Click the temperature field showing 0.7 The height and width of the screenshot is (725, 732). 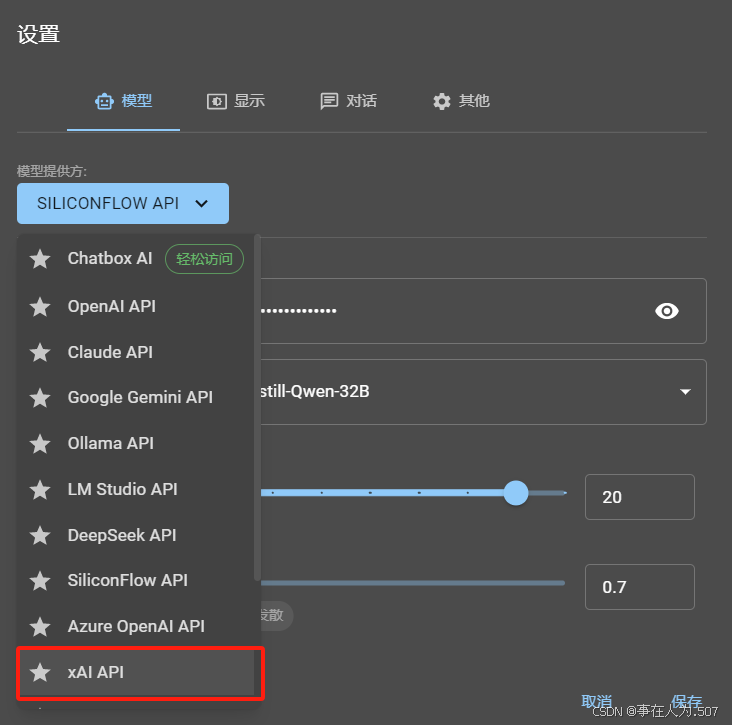tap(640, 587)
